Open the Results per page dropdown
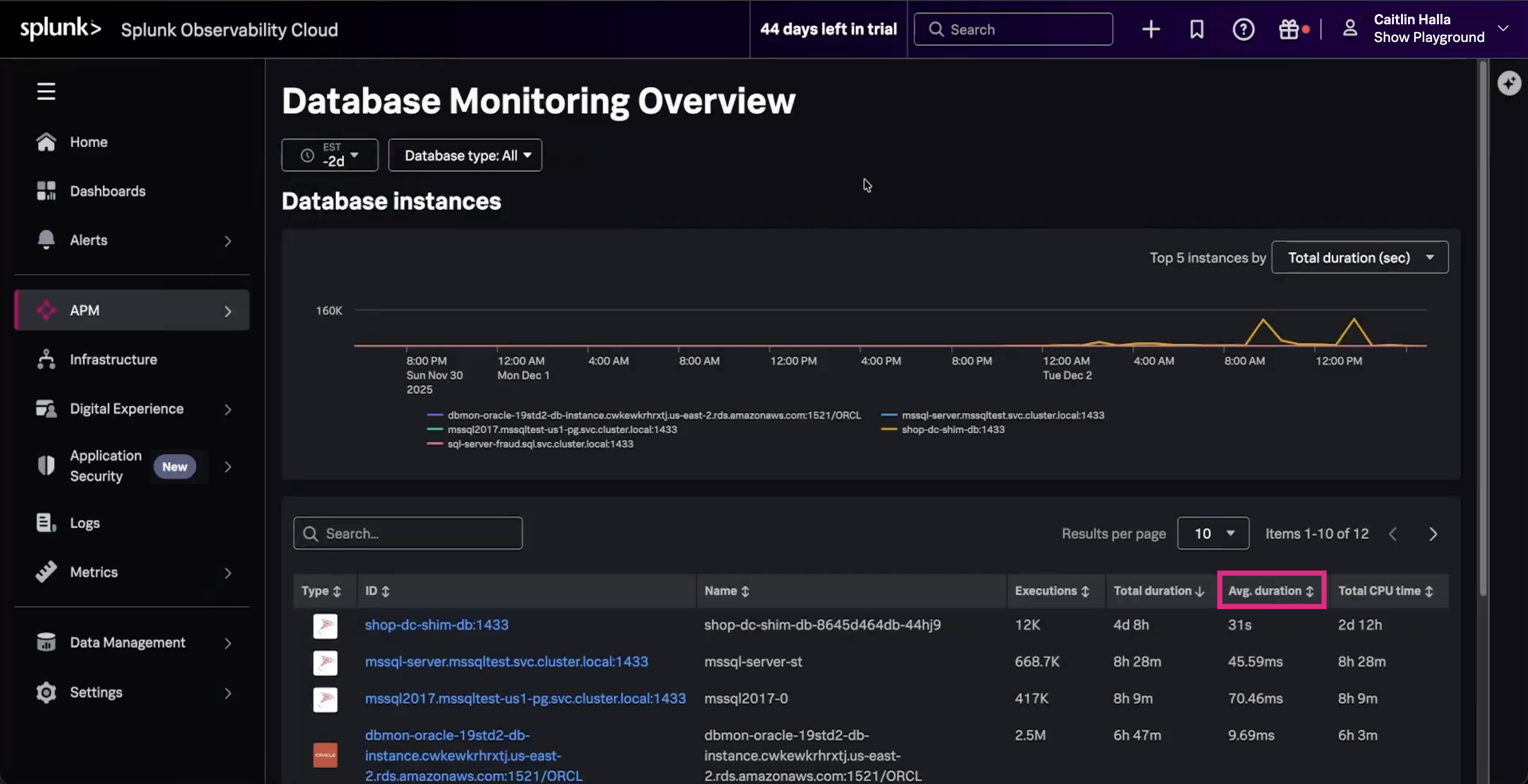Viewport: 1528px width, 784px height. (1213, 533)
